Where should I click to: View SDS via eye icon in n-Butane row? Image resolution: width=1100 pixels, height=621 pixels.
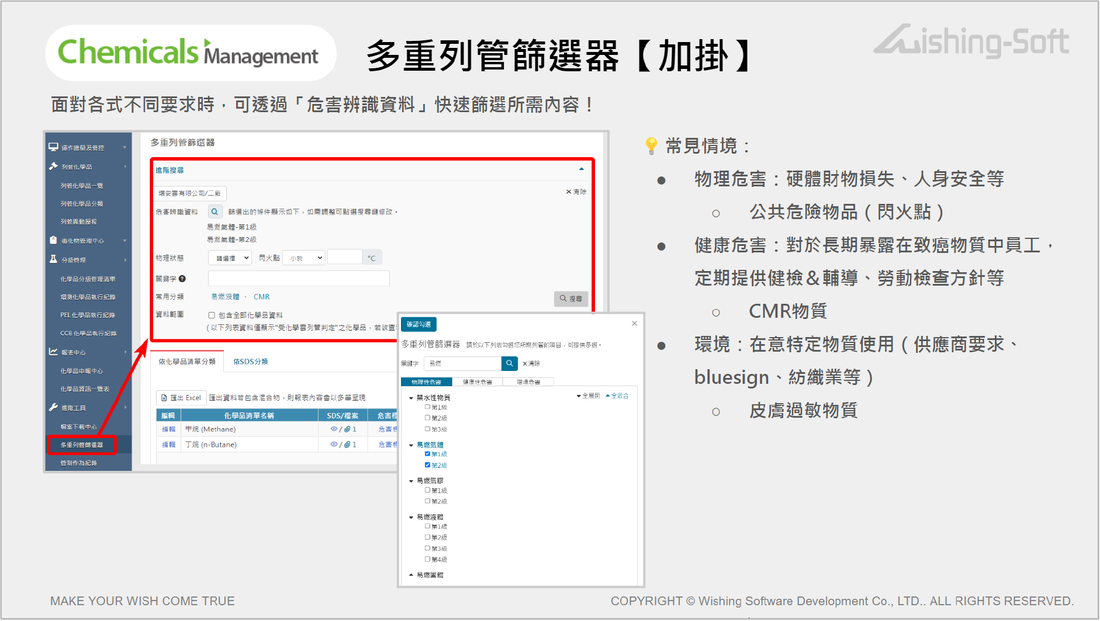tap(334, 444)
